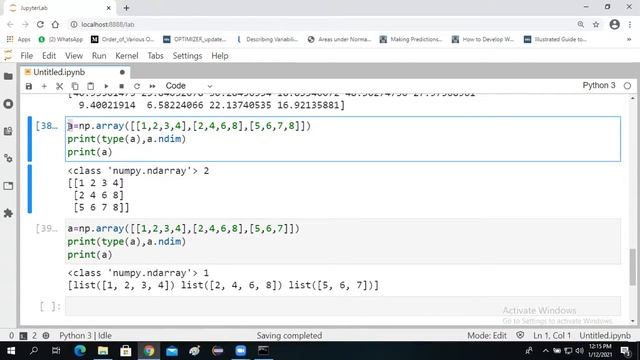Open the Property Inspector sidebar
The width and height of the screenshot is (640, 360).
(x=8, y=158)
